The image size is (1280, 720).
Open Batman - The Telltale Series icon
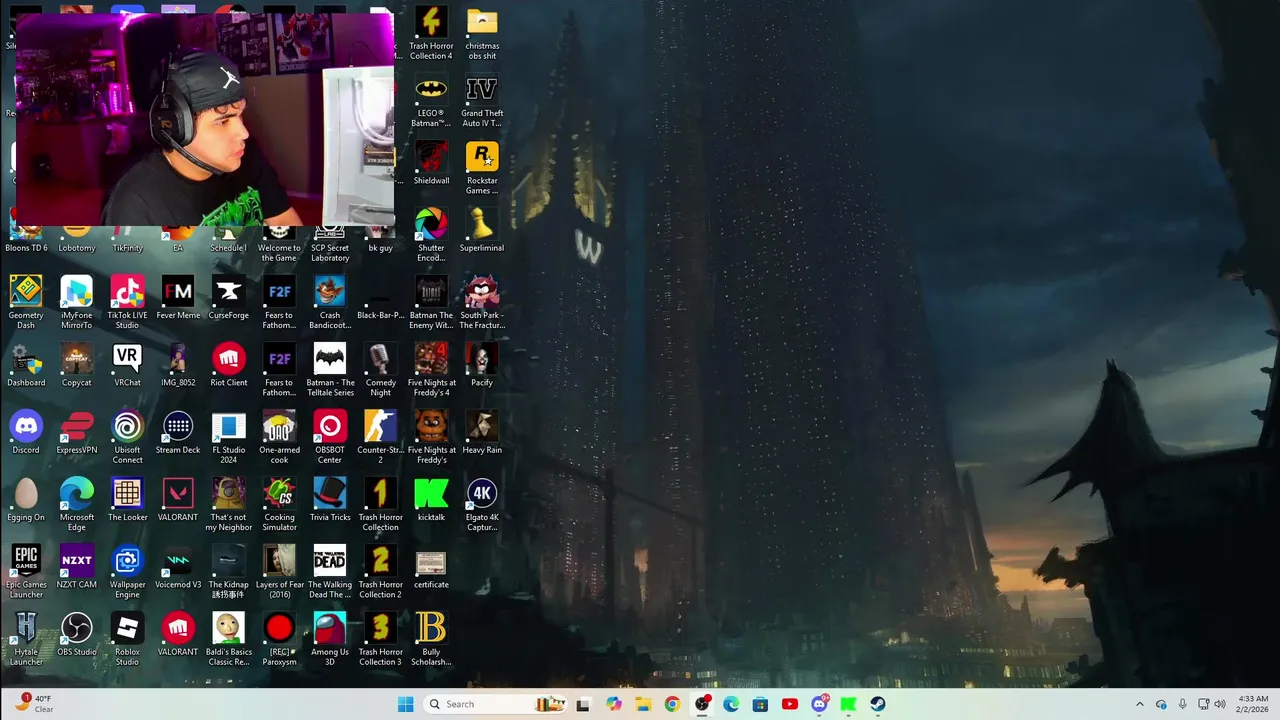[330, 370]
